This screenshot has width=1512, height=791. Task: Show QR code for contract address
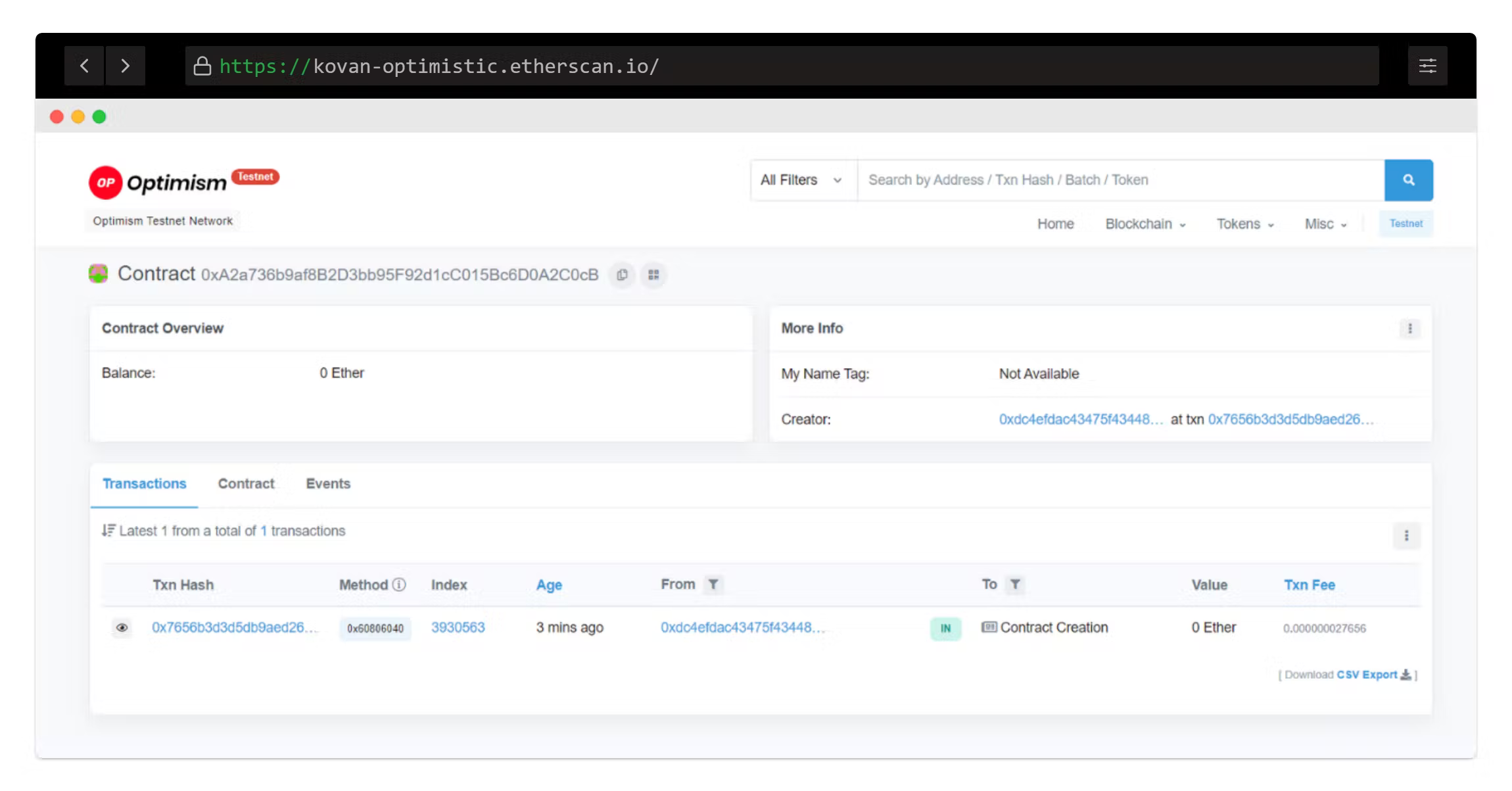[x=653, y=275]
